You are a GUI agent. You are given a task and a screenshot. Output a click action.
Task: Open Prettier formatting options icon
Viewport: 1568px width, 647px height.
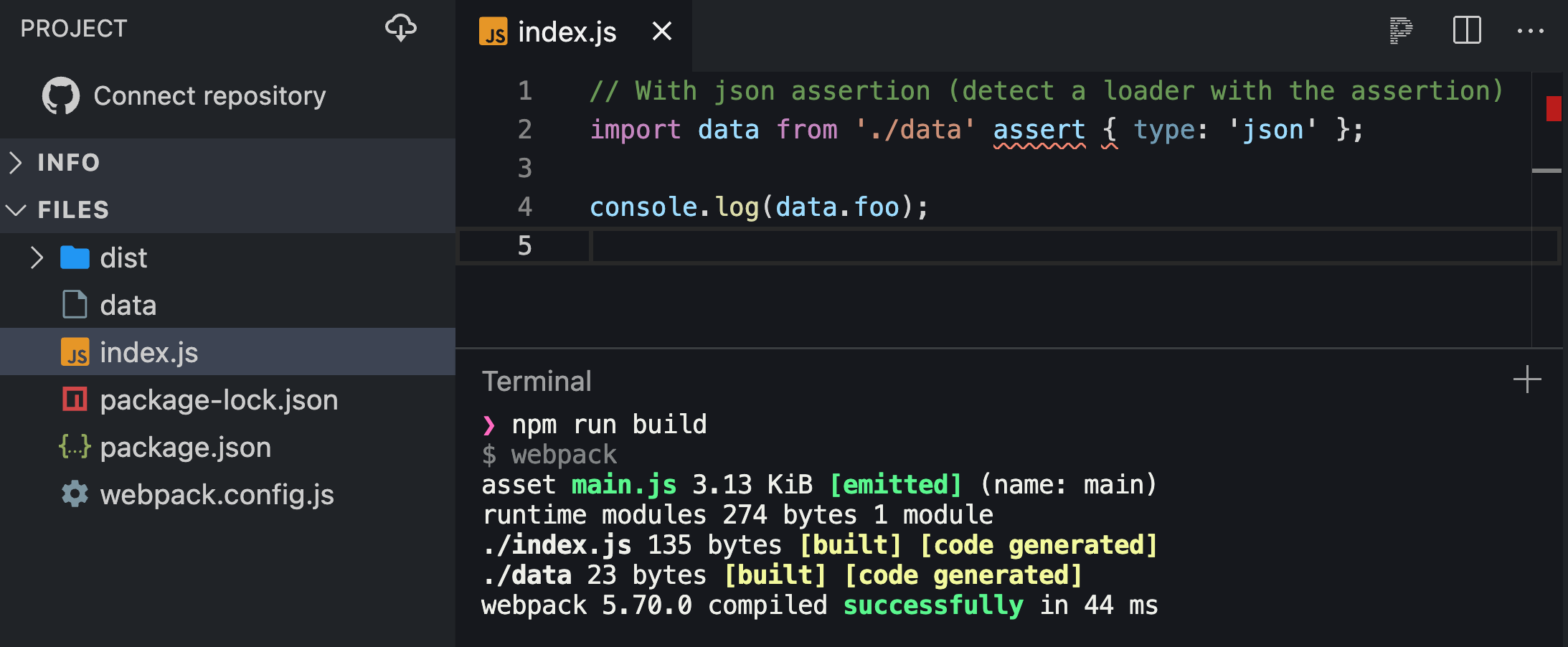tap(1399, 30)
